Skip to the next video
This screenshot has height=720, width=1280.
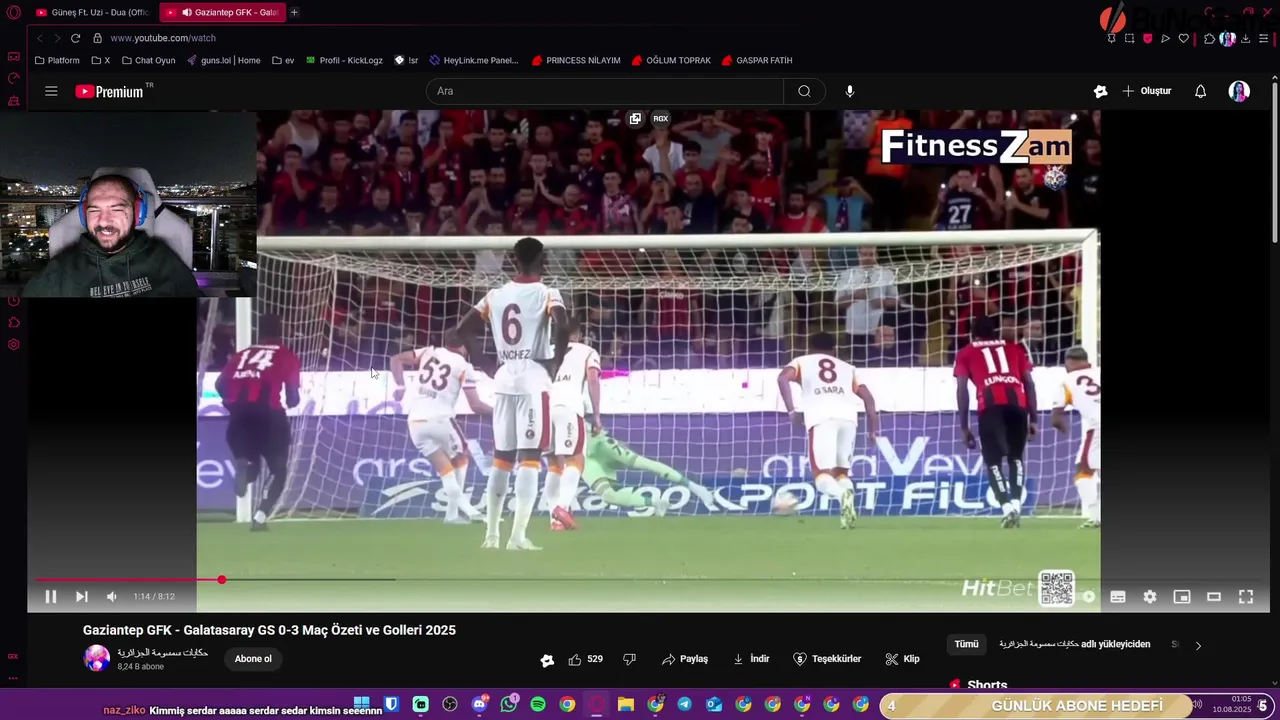coord(82,597)
